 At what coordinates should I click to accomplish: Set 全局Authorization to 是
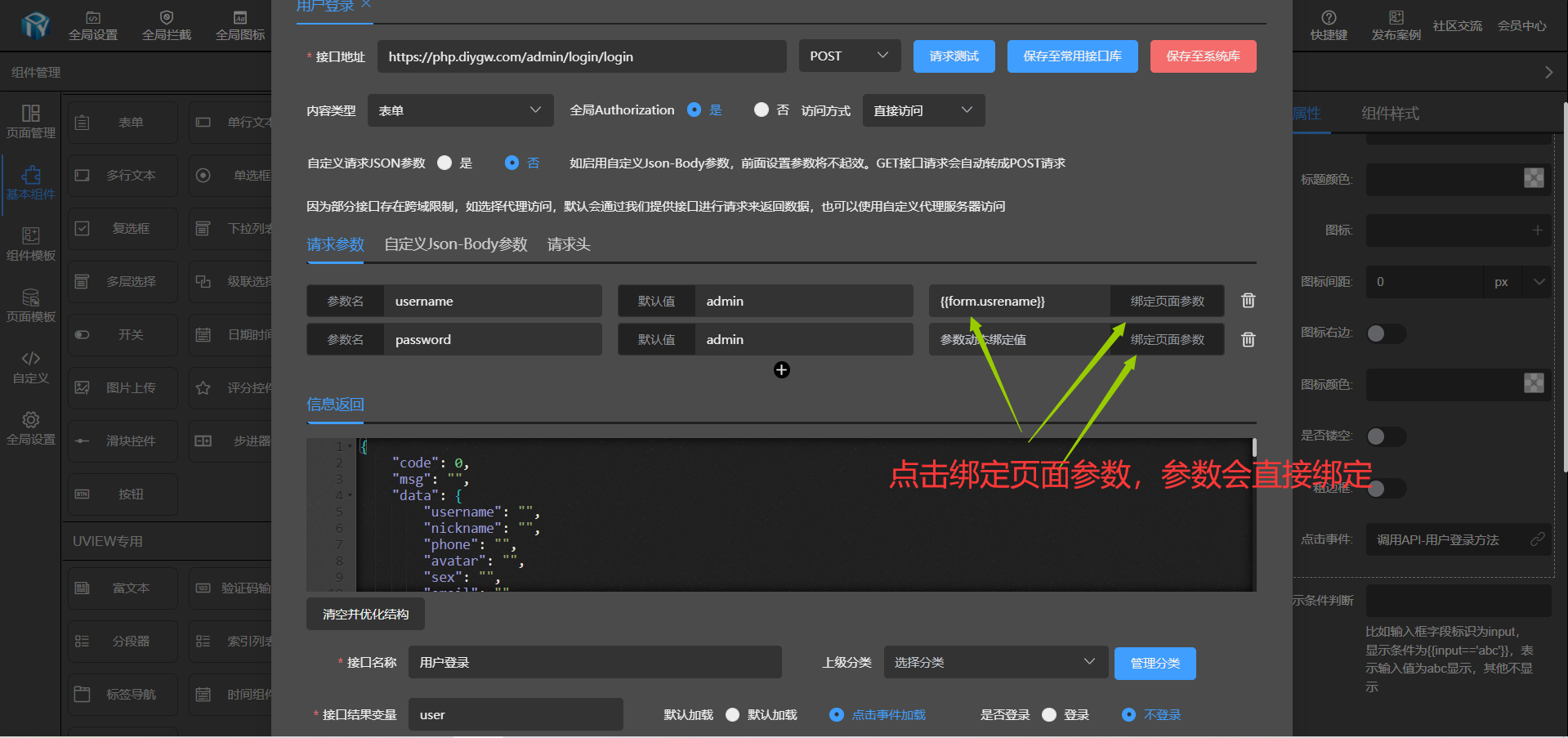694,110
